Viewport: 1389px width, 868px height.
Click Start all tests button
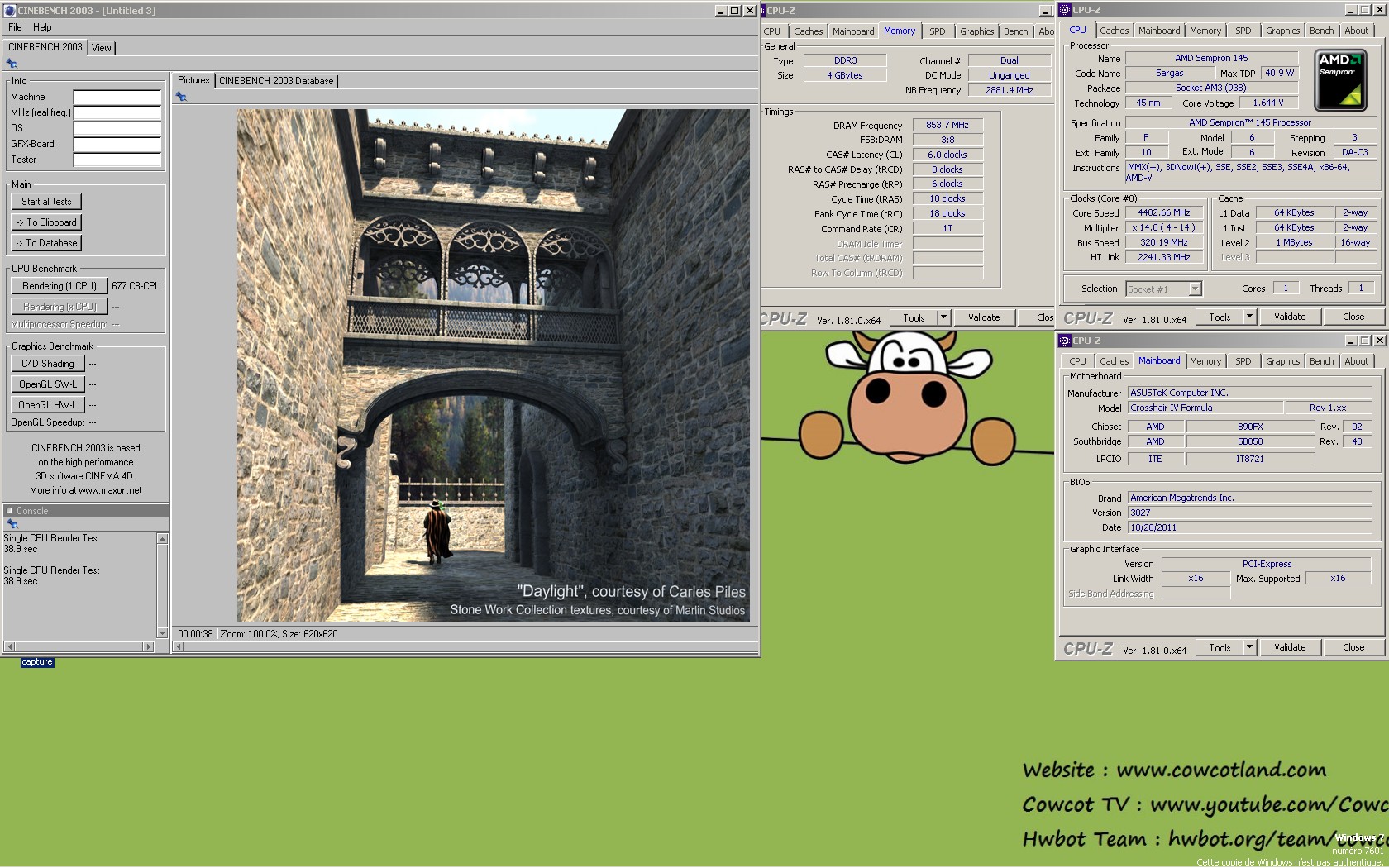[46, 202]
